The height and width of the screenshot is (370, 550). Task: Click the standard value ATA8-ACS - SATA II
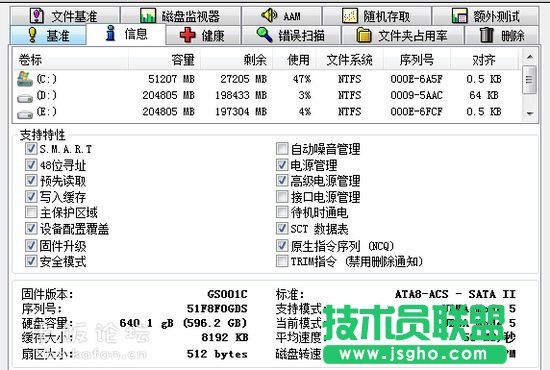[455, 294]
